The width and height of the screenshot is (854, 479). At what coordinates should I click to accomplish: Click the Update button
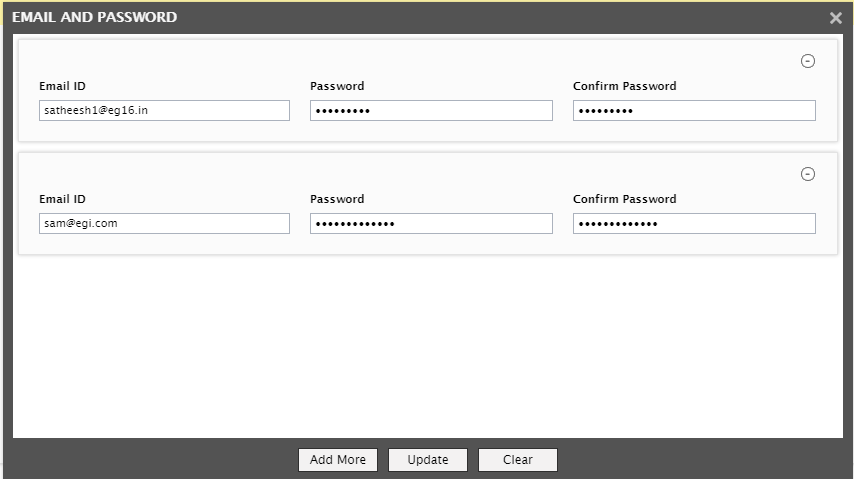428,460
